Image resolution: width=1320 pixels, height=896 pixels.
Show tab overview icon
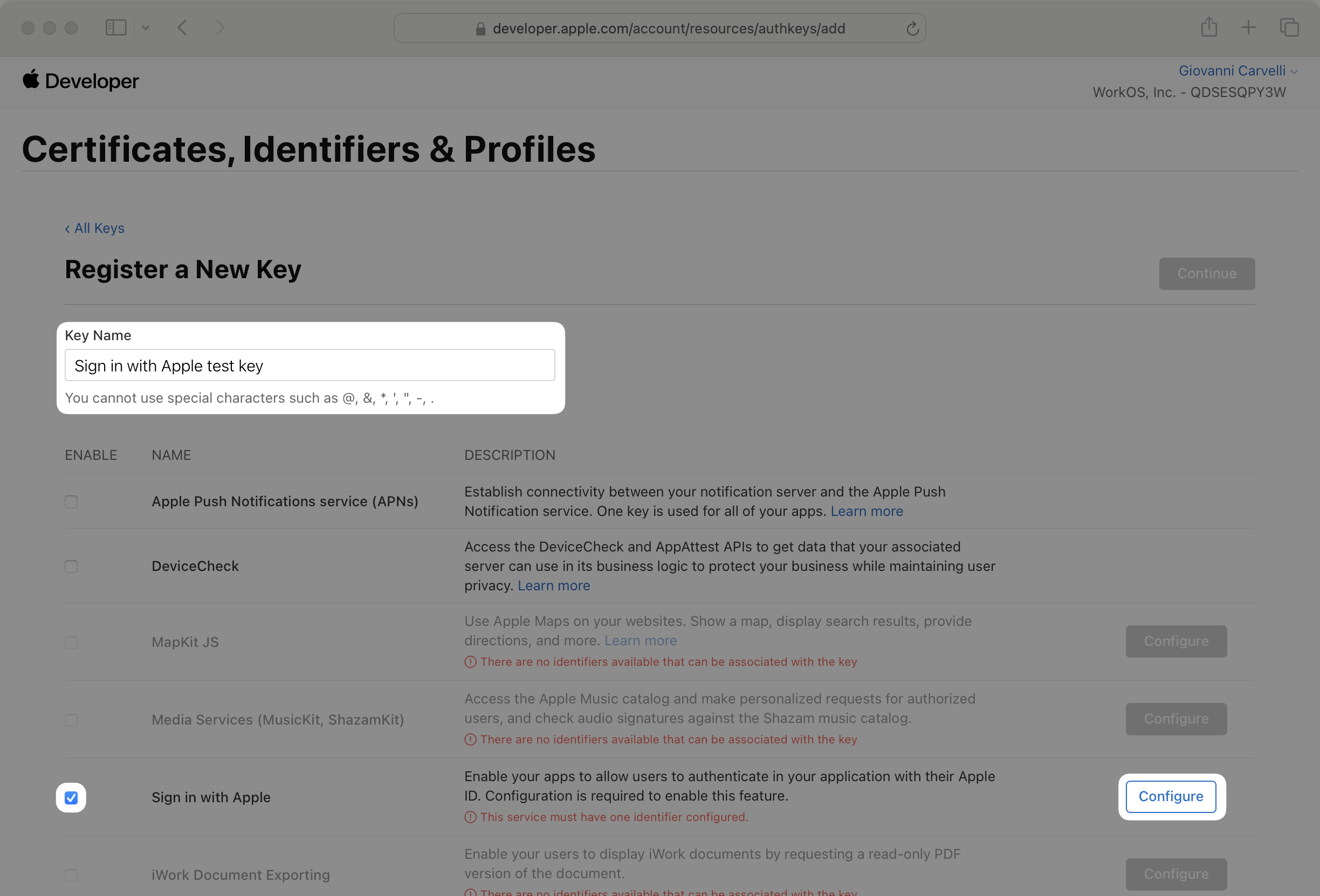(1289, 27)
